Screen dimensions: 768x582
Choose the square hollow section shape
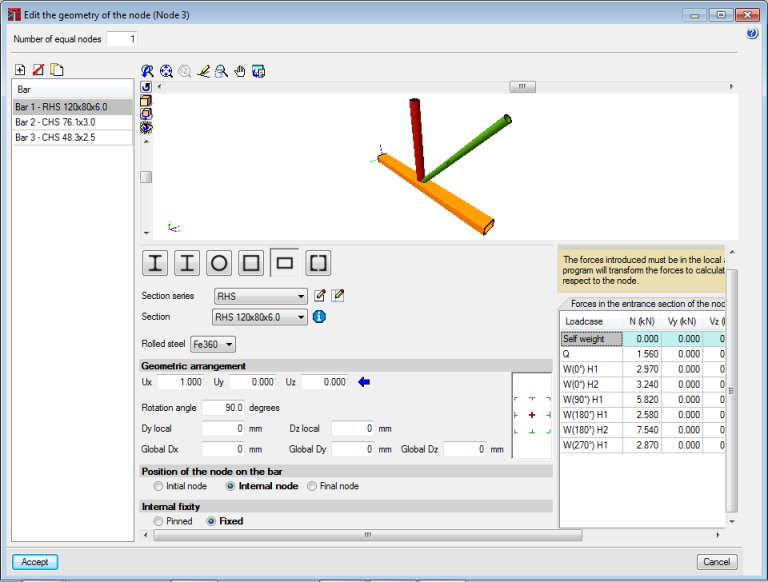(252, 263)
